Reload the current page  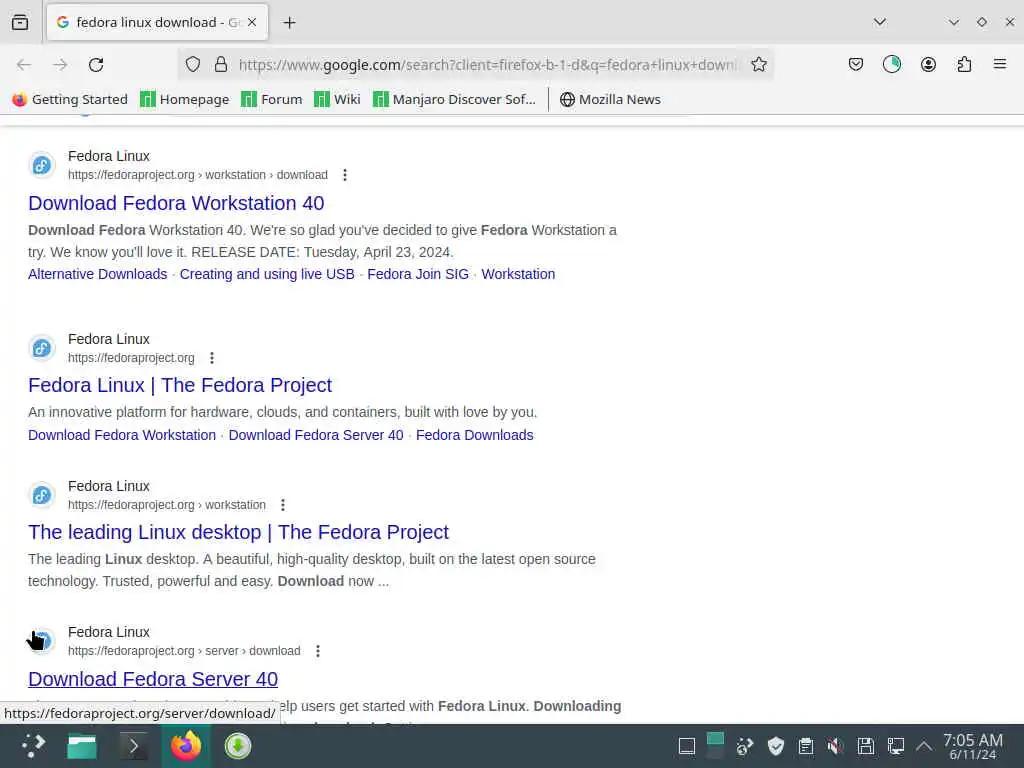[x=96, y=65]
